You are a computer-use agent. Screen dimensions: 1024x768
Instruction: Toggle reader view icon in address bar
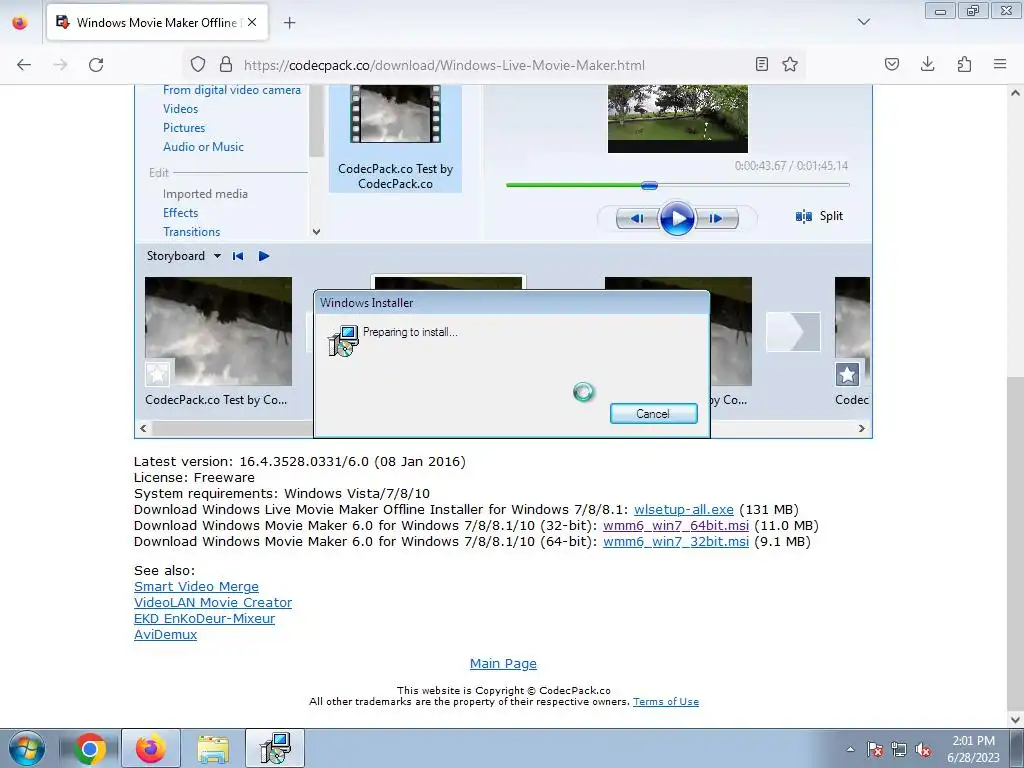[x=761, y=64]
